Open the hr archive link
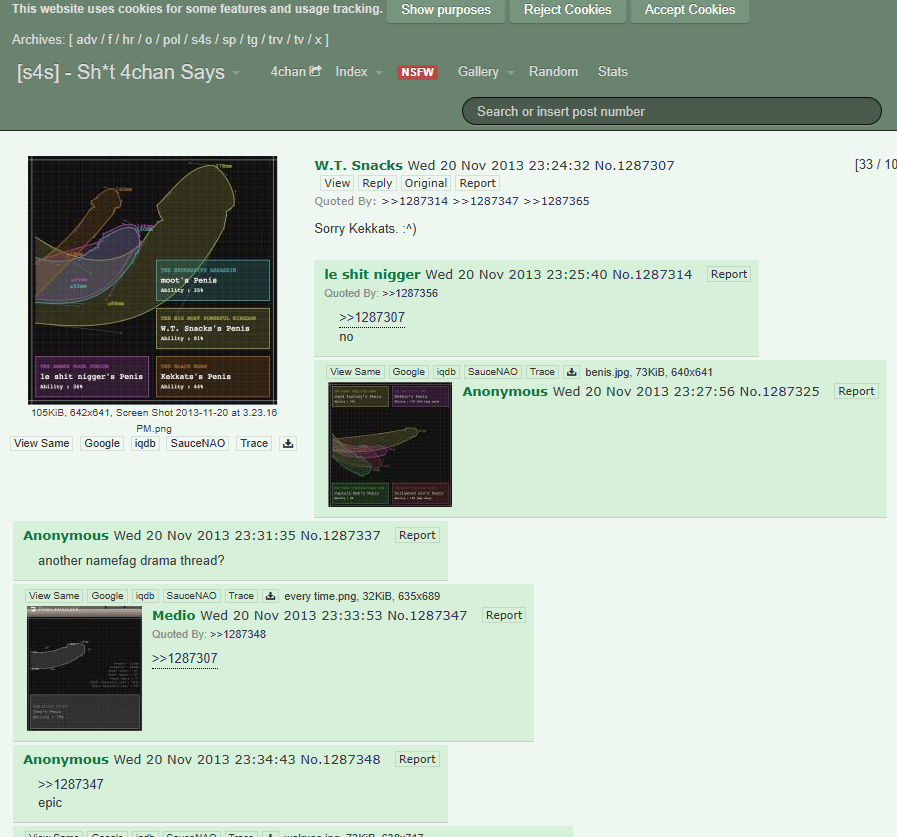 click(128, 39)
